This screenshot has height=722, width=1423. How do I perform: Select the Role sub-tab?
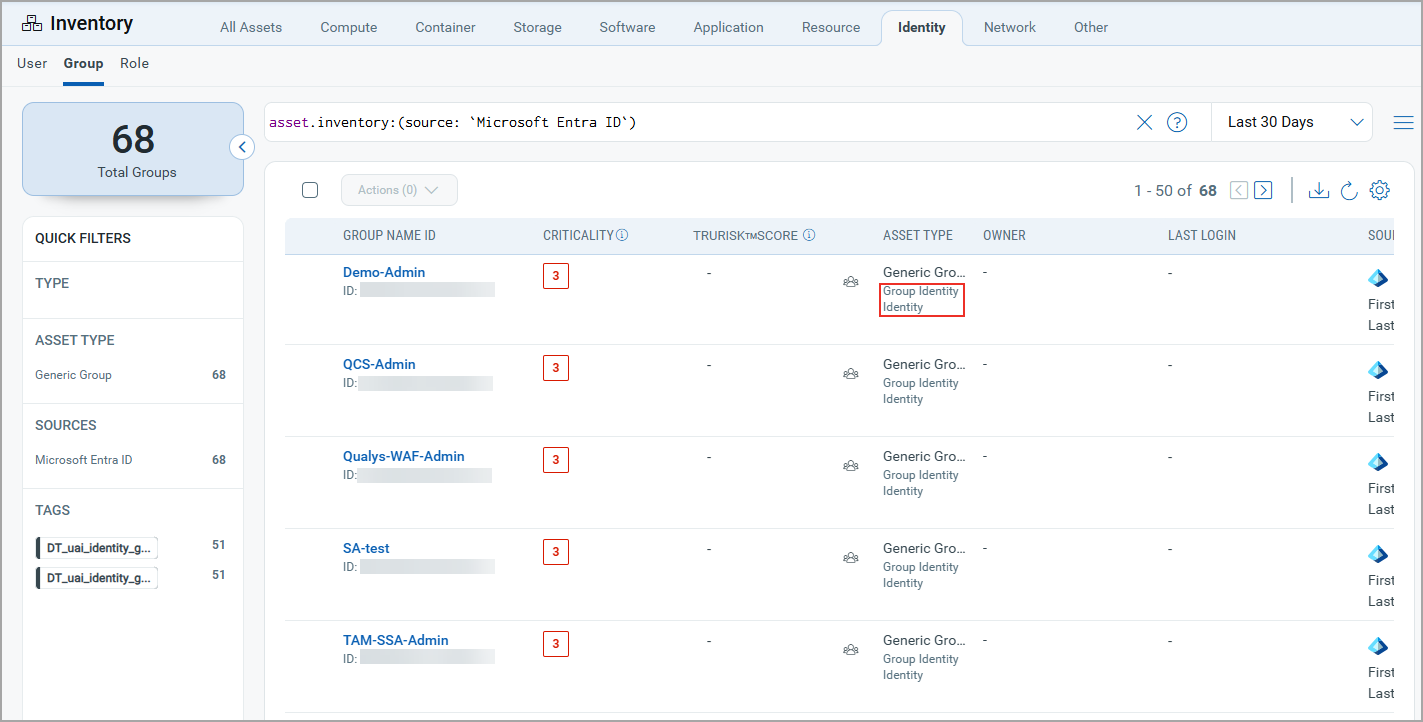click(134, 63)
